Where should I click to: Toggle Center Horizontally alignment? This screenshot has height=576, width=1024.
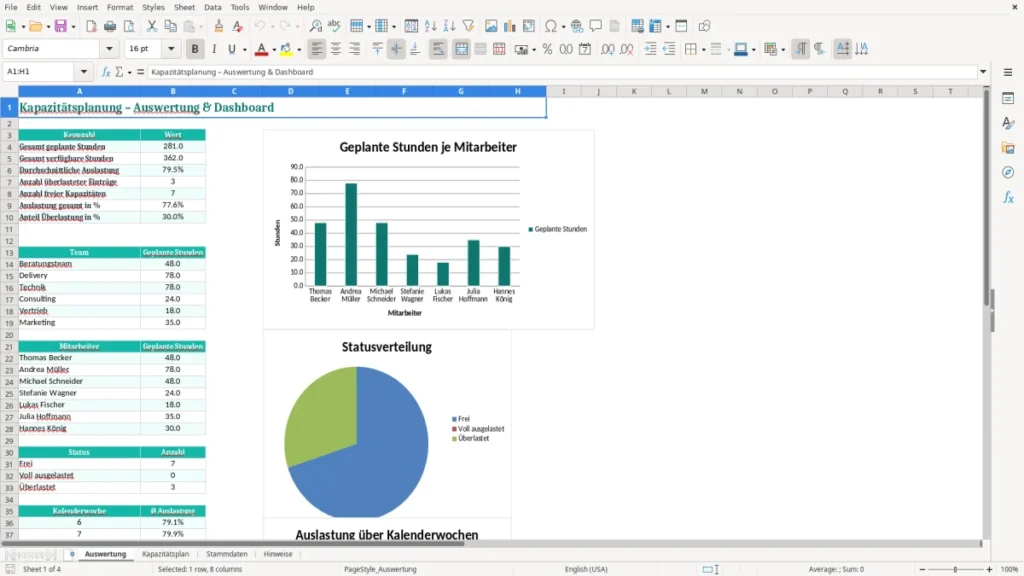click(336, 49)
